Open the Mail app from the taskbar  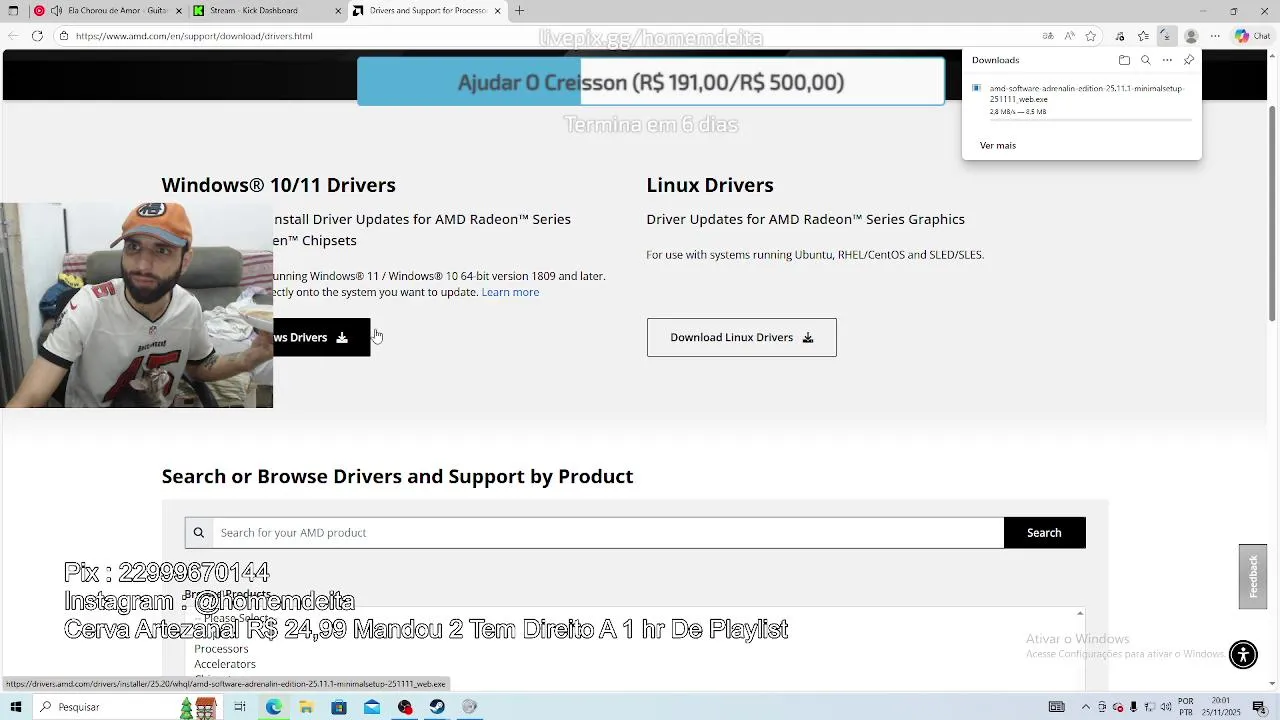pyautogui.click(x=372, y=707)
